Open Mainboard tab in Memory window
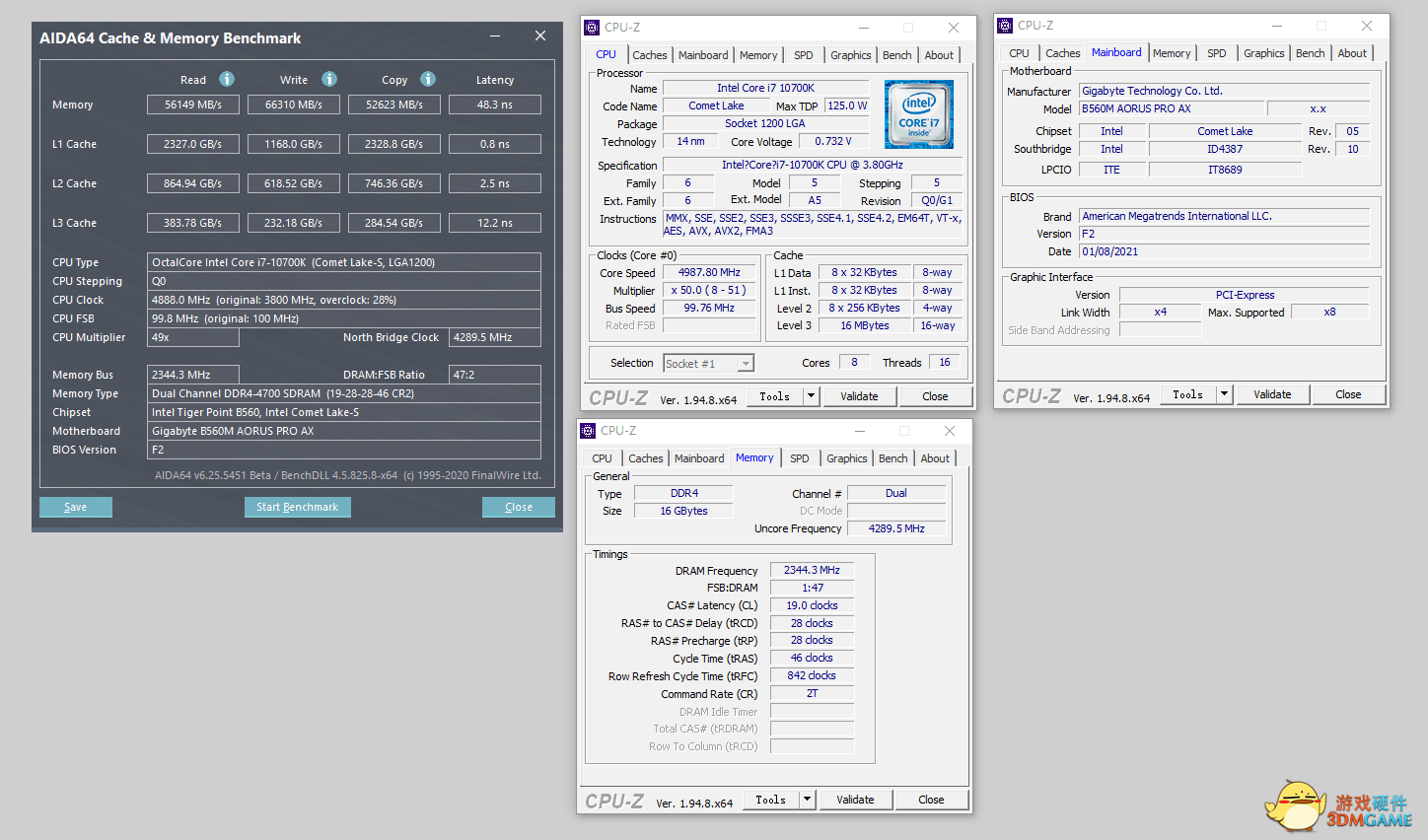Image resolution: width=1428 pixels, height=840 pixels. click(x=699, y=458)
